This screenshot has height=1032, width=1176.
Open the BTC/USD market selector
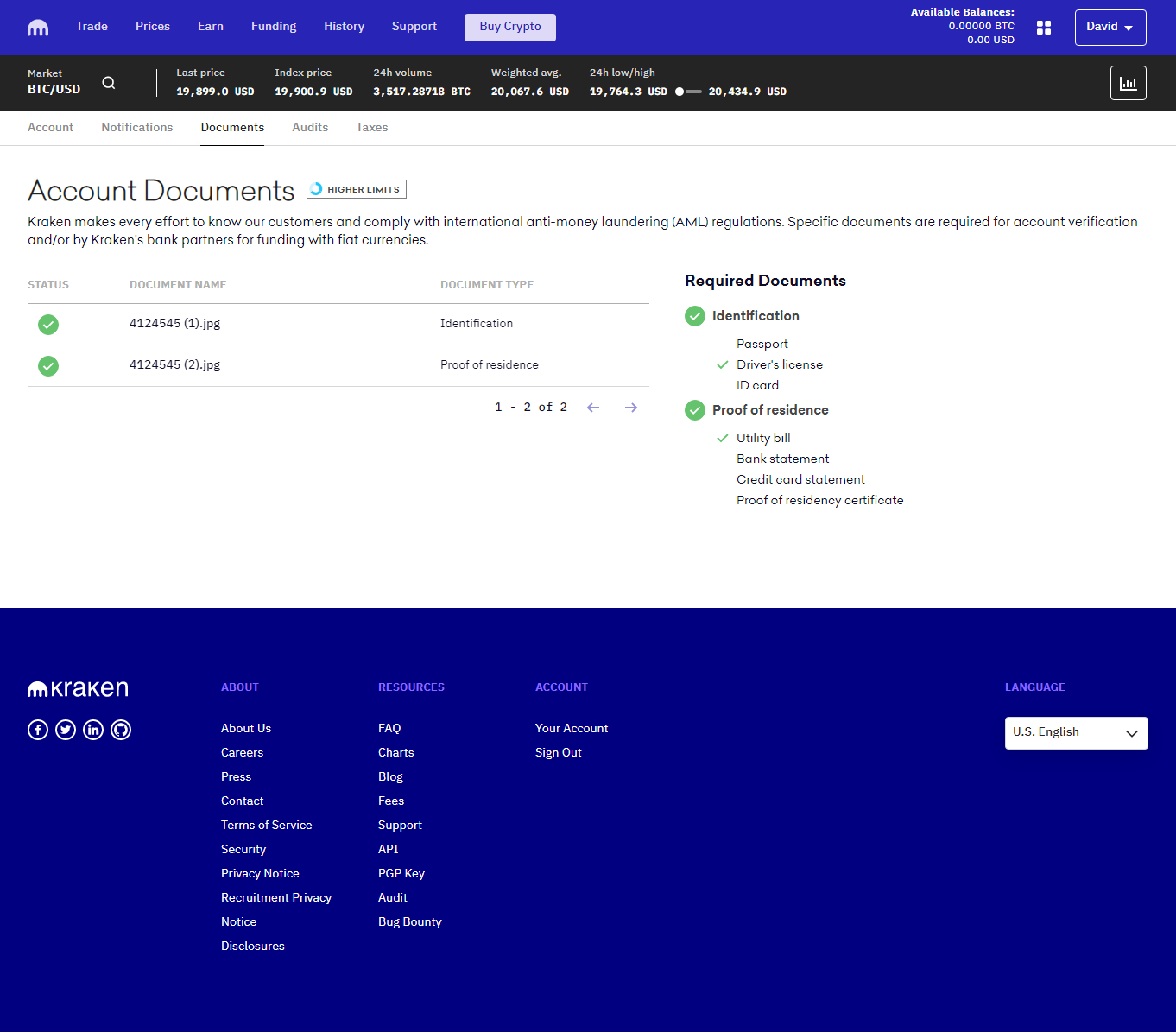coord(54,82)
